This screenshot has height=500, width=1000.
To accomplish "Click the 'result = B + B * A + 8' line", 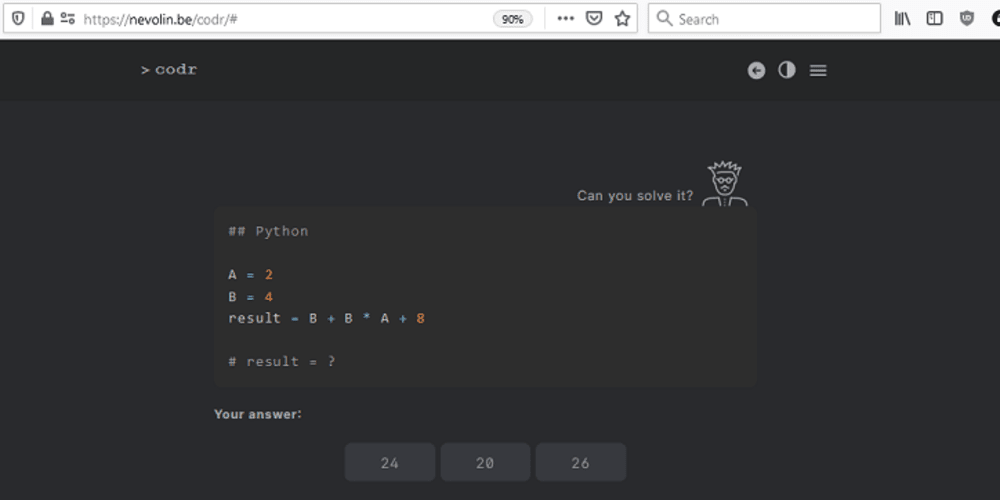I will 327,318.
